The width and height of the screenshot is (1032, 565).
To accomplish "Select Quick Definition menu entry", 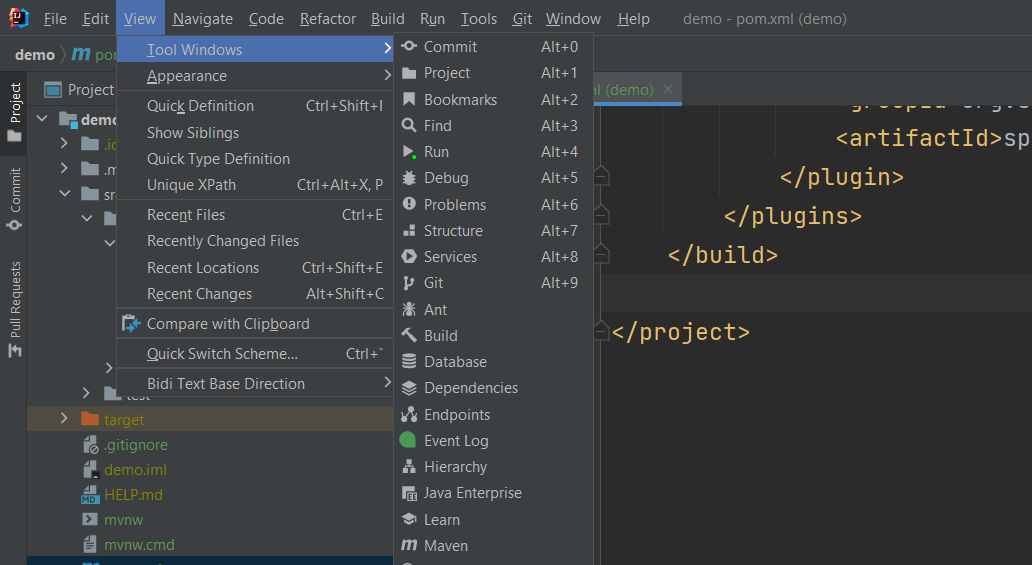I will 255,105.
